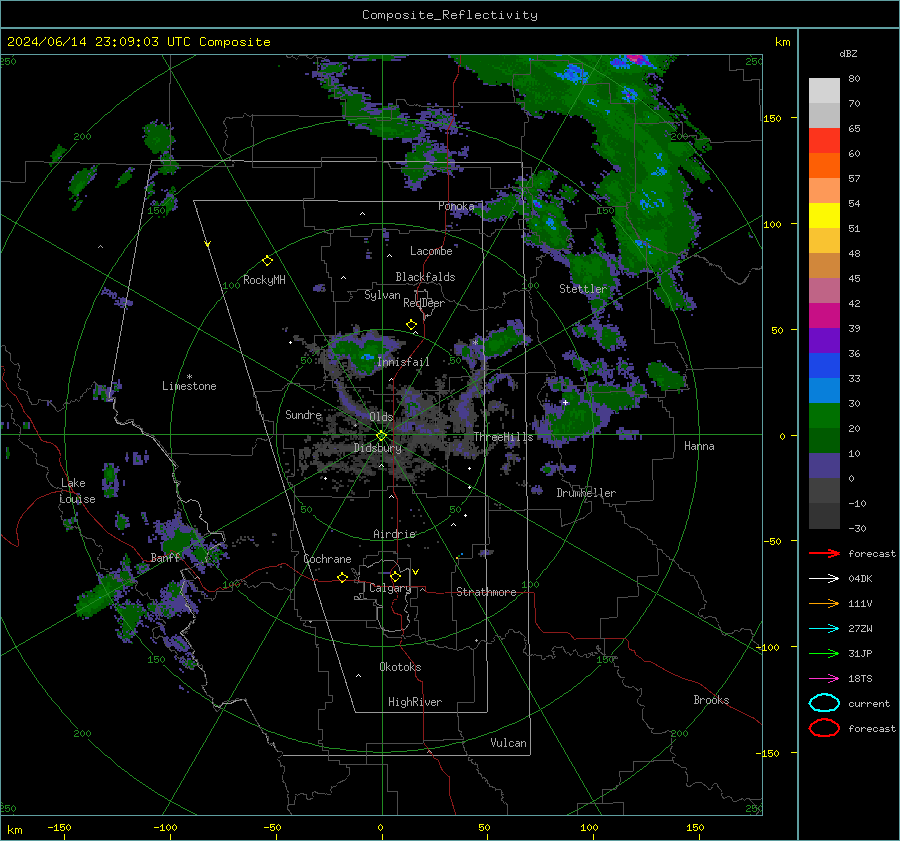Screen dimensions: 900x841
Task: Click 100 tick label on bottom axis
Action: (589, 827)
